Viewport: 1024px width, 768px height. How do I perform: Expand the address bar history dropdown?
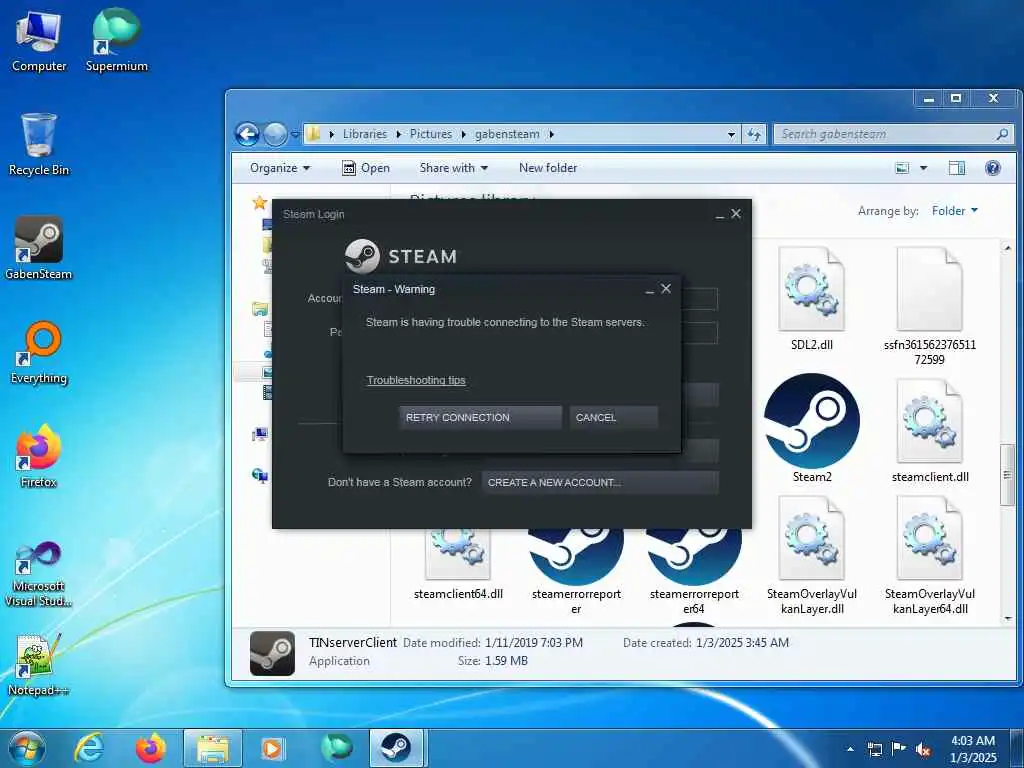click(x=731, y=135)
